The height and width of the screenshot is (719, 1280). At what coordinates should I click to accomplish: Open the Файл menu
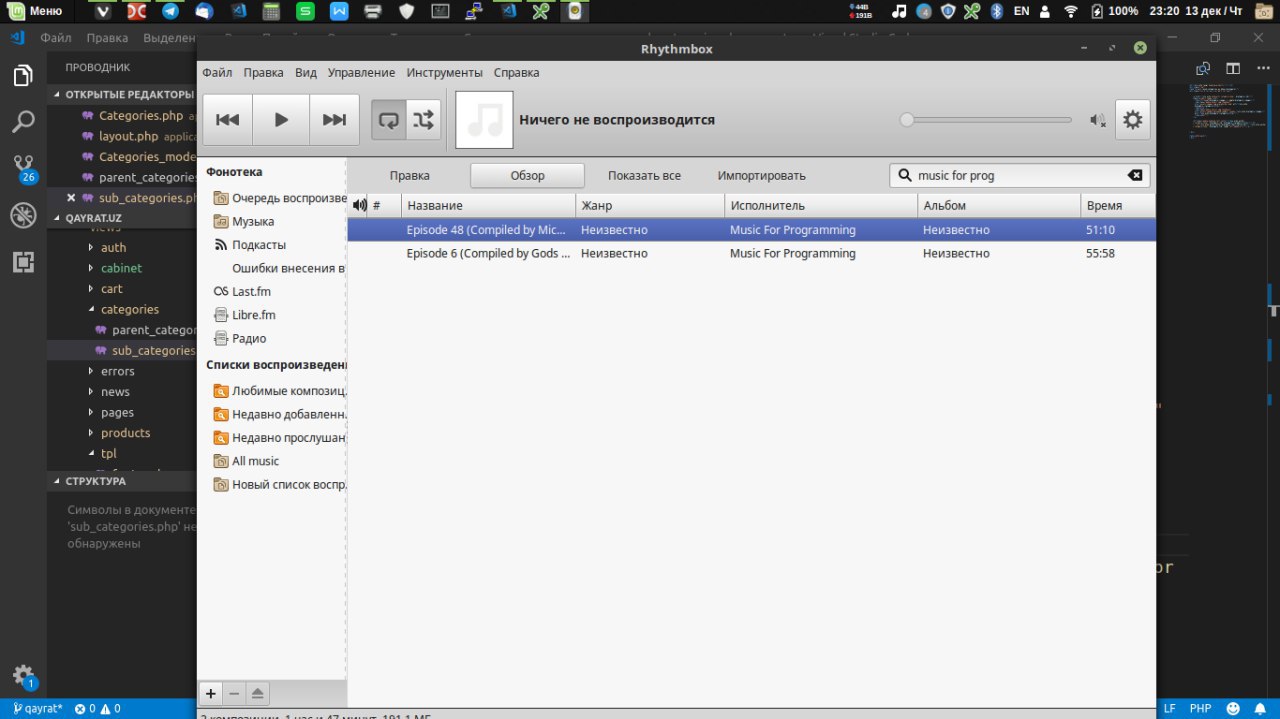[x=217, y=73]
